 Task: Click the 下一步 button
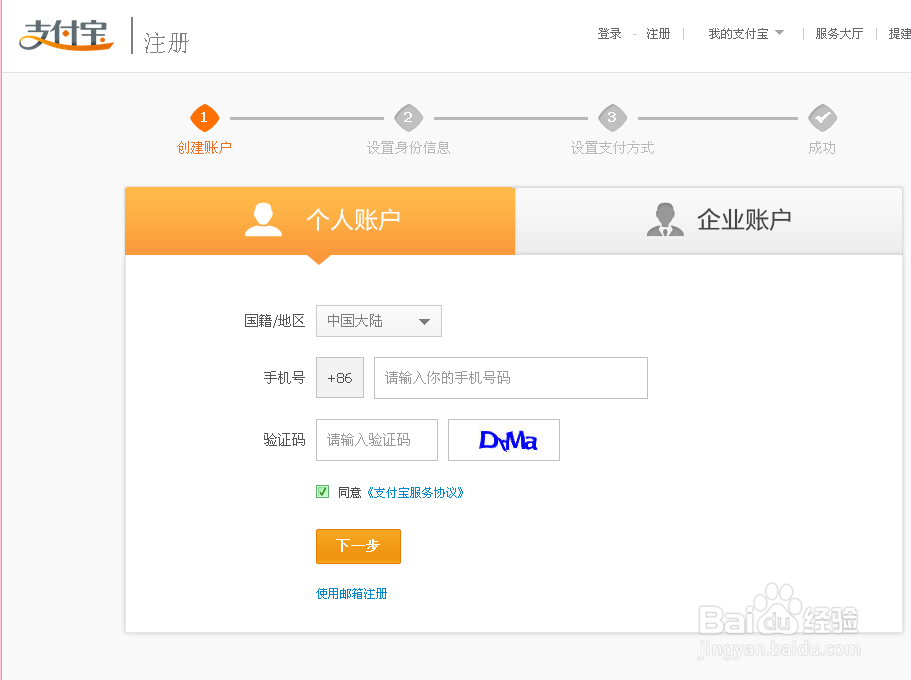(x=358, y=546)
